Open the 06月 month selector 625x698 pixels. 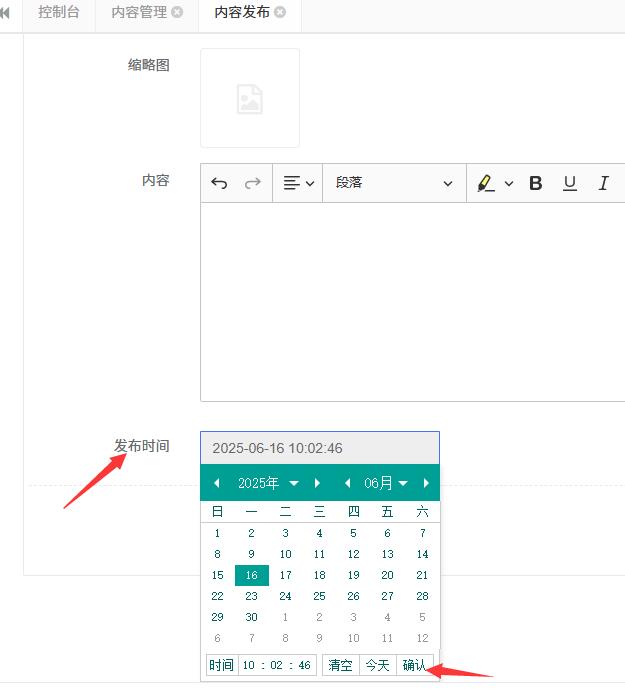(385, 483)
